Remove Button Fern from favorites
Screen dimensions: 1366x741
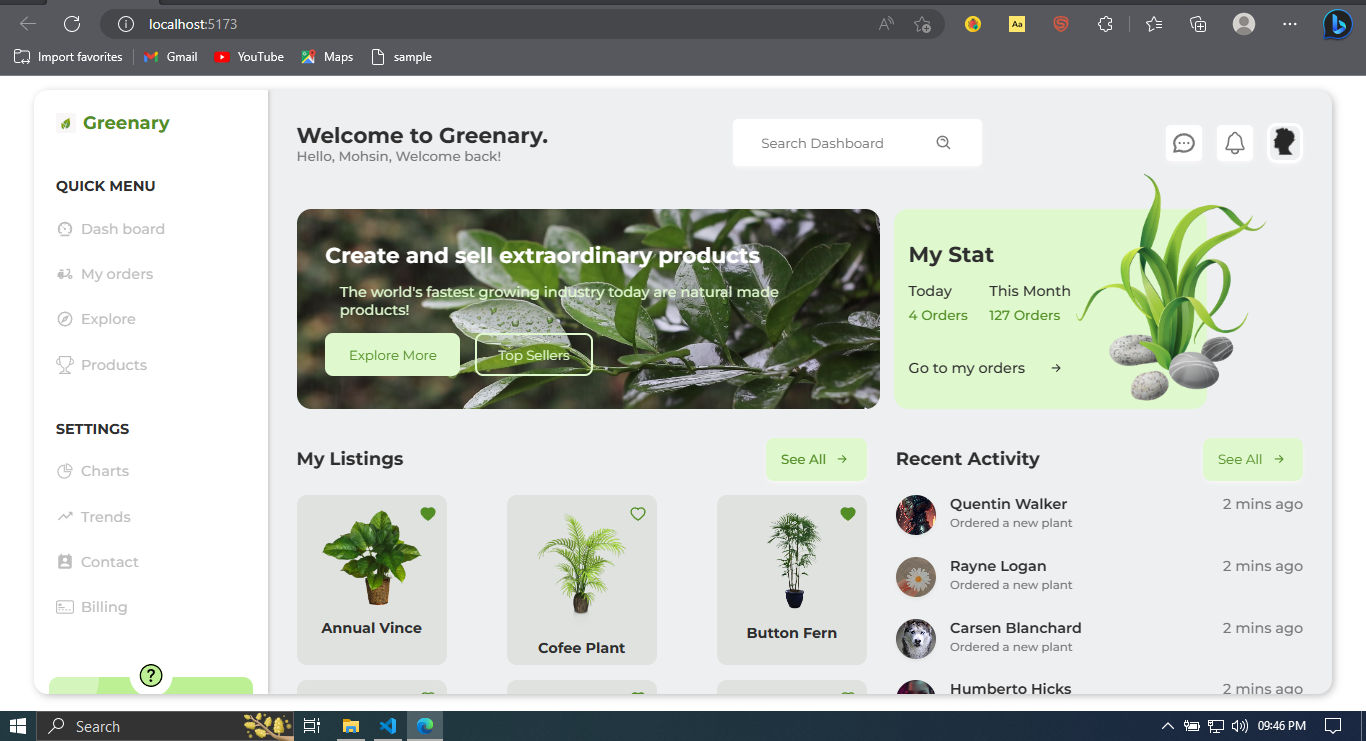click(x=848, y=513)
